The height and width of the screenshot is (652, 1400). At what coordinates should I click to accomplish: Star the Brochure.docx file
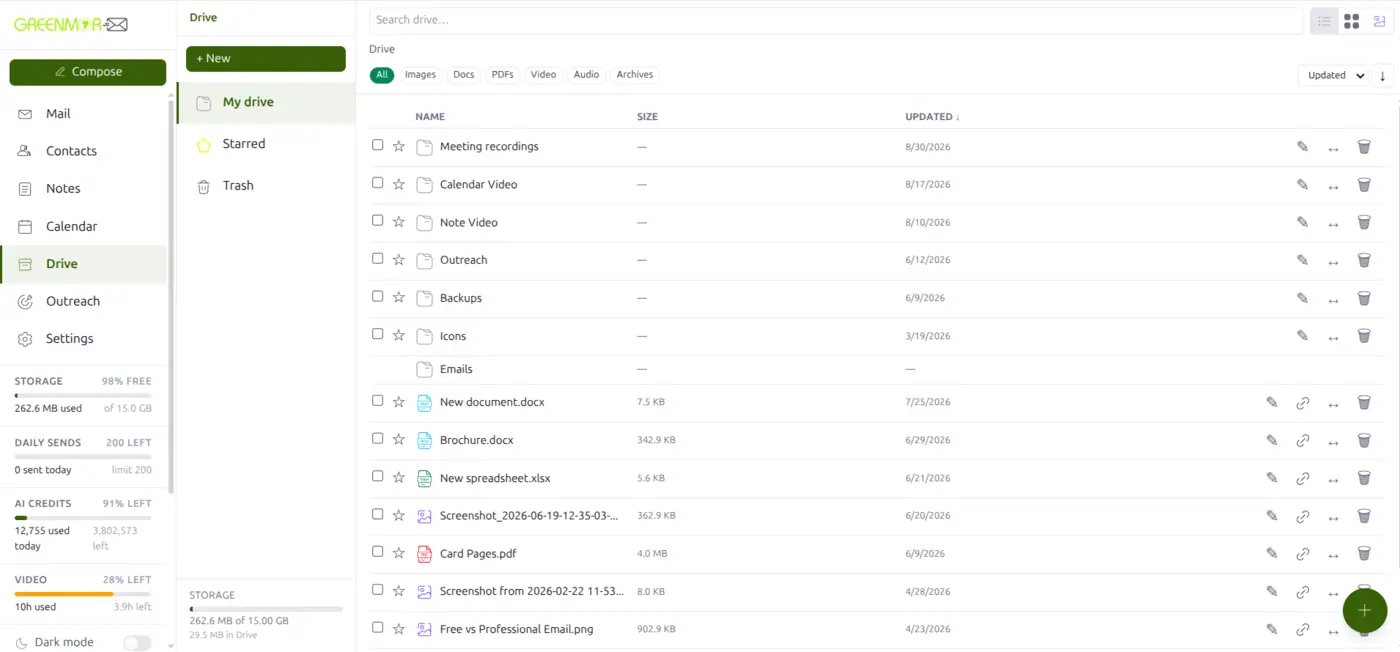tap(399, 440)
